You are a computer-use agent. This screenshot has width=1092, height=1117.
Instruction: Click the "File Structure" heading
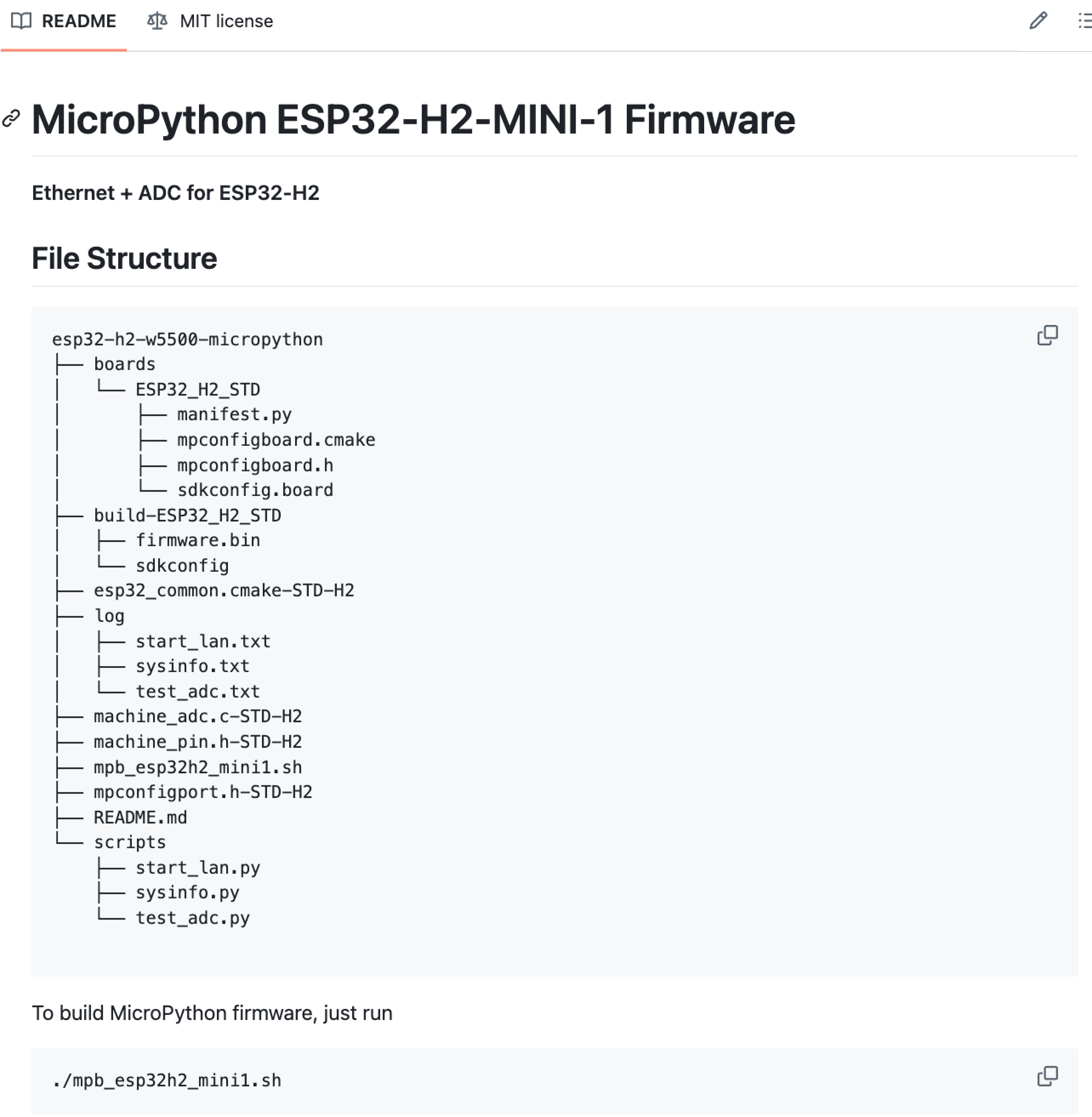click(125, 258)
